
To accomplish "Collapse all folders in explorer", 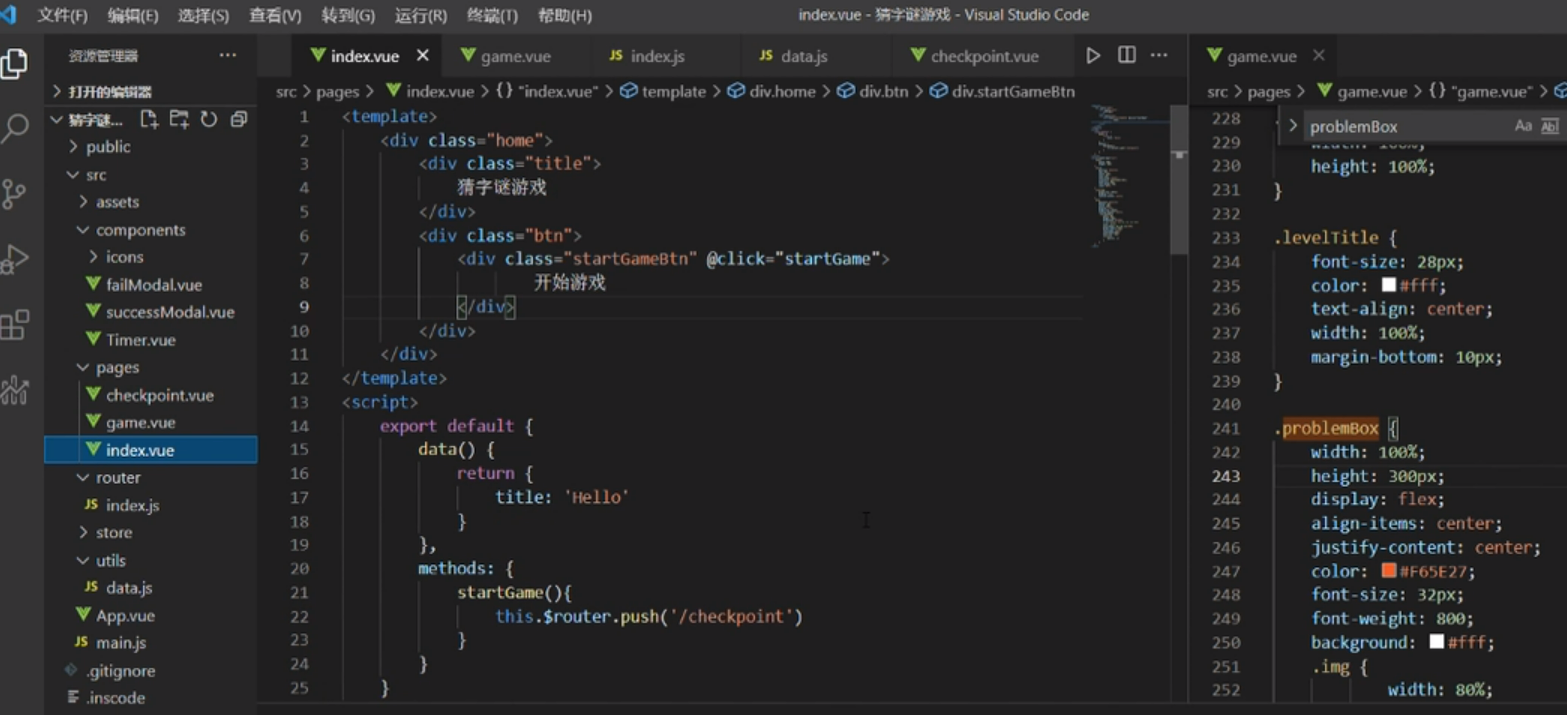I will (238, 120).
